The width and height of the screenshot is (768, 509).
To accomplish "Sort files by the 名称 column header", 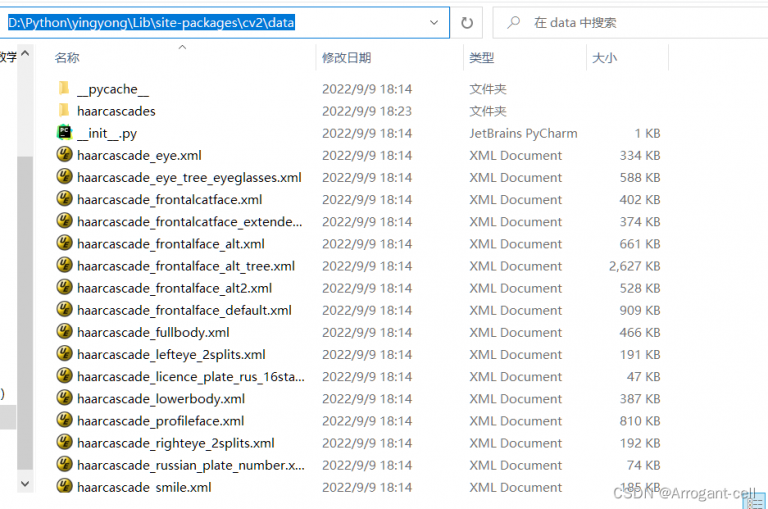I will click(x=67, y=58).
